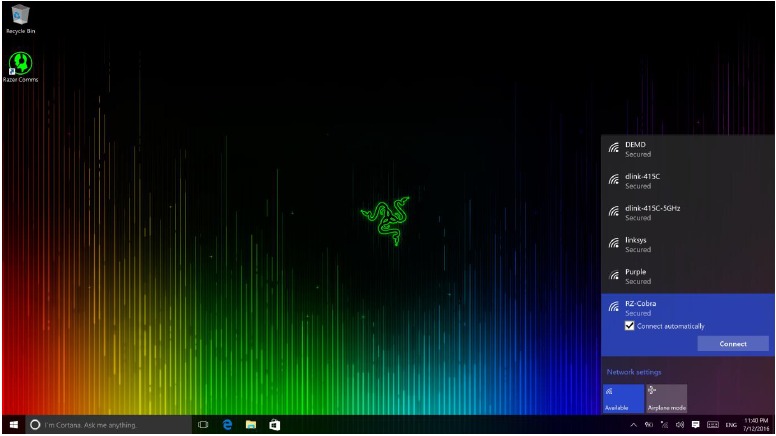
Task: Open the Network settings link
Action: coord(634,372)
